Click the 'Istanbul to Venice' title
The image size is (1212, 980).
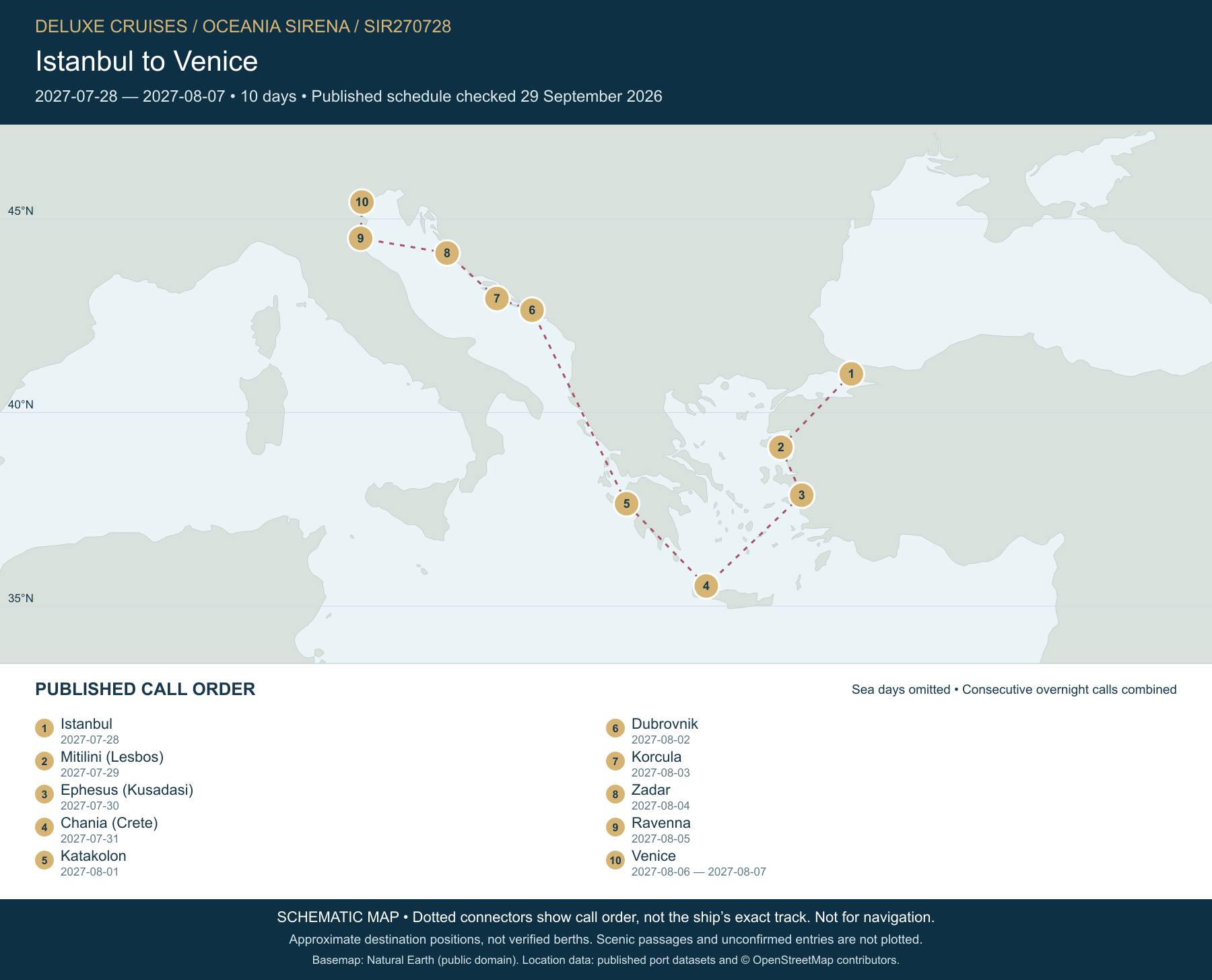click(146, 61)
